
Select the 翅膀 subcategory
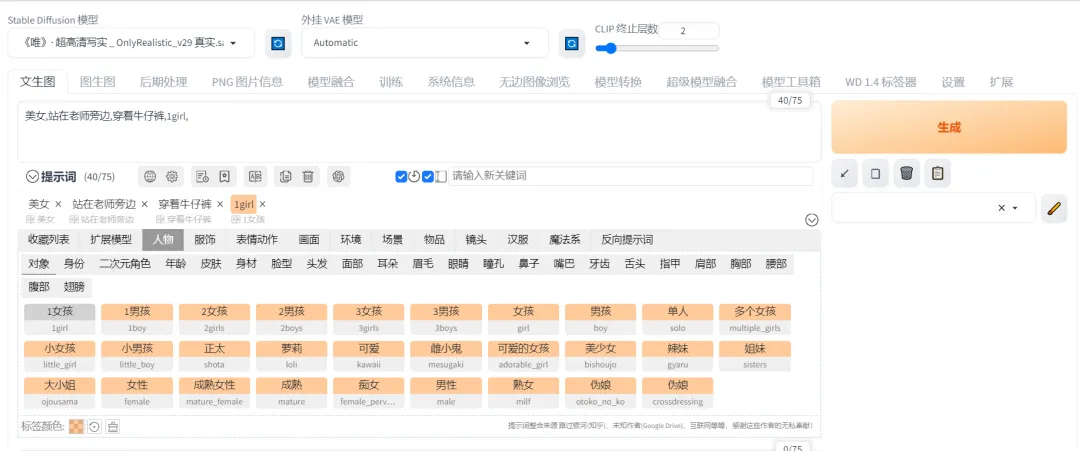pos(74,288)
